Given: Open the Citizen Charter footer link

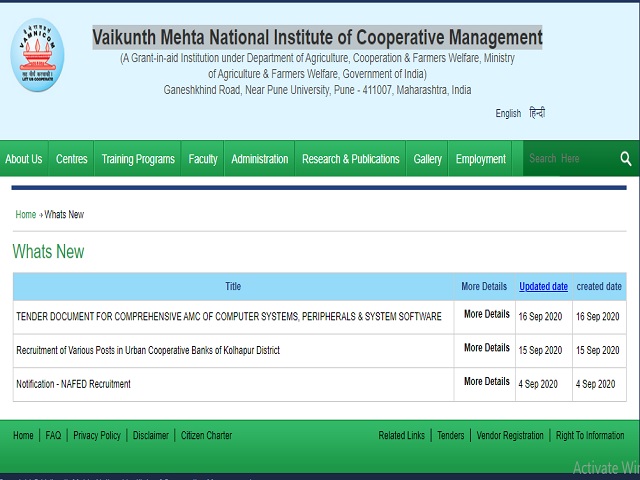Looking at the screenshot, I should (207, 436).
